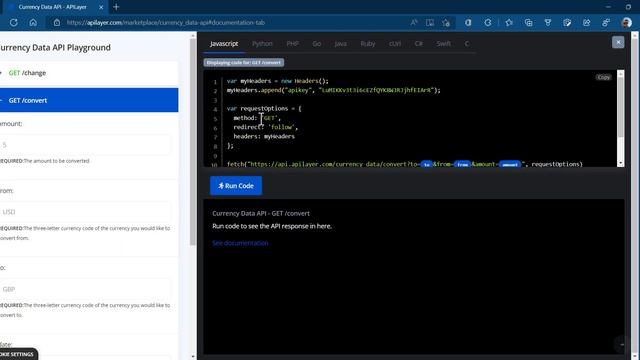Expand the GET /change endpoint
Viewport: 640px width, 360px height.
tap(89, 73)
